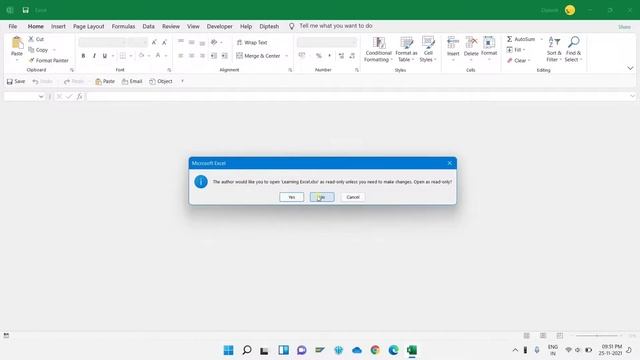The width and height of the screenshot is (640, 360).
Task: Open the File tab
Action: point(13,26)
